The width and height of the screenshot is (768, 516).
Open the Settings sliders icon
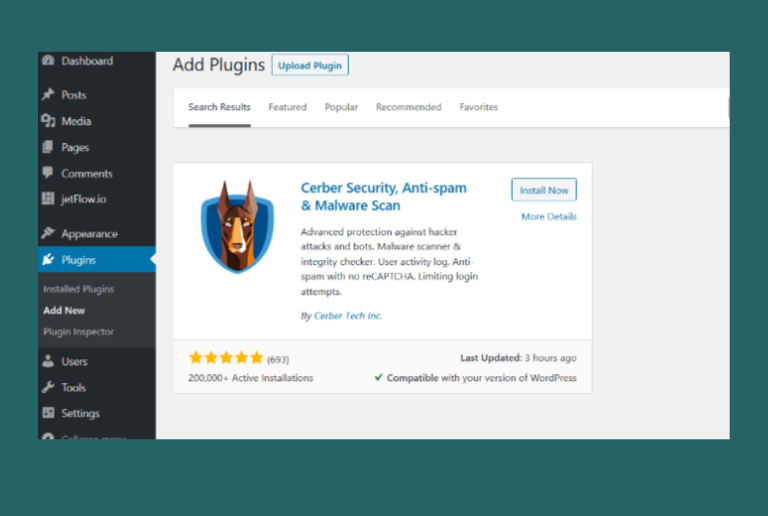click(x=48, y=413)
